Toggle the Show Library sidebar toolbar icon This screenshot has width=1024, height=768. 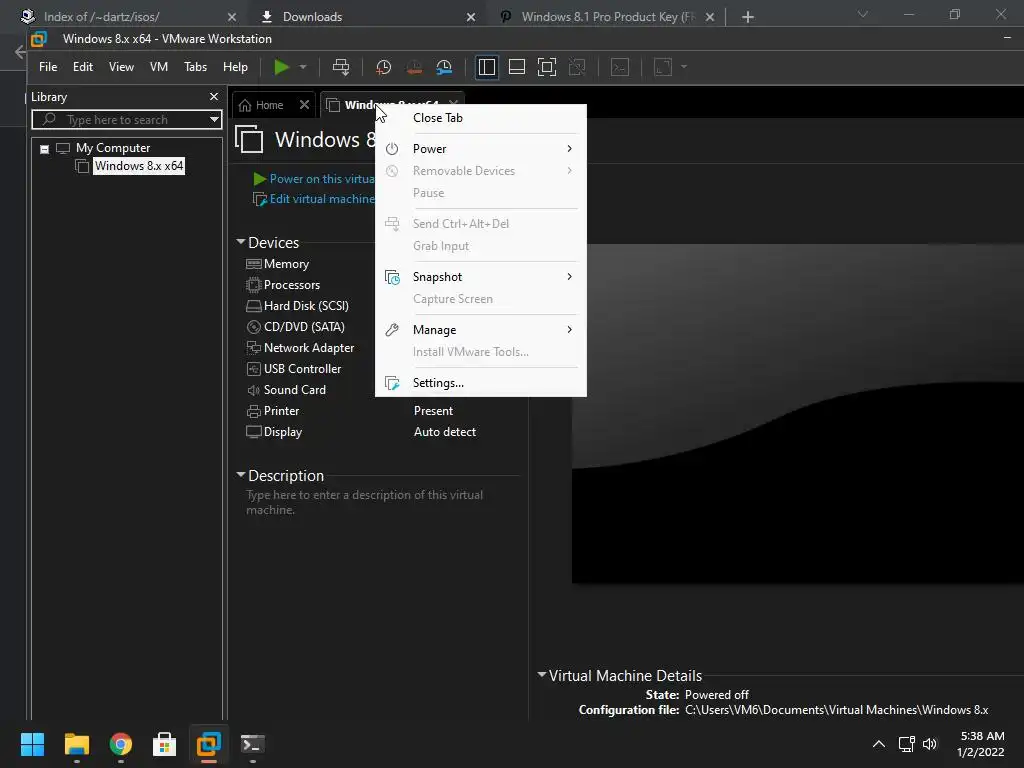[x=487, y=67]
